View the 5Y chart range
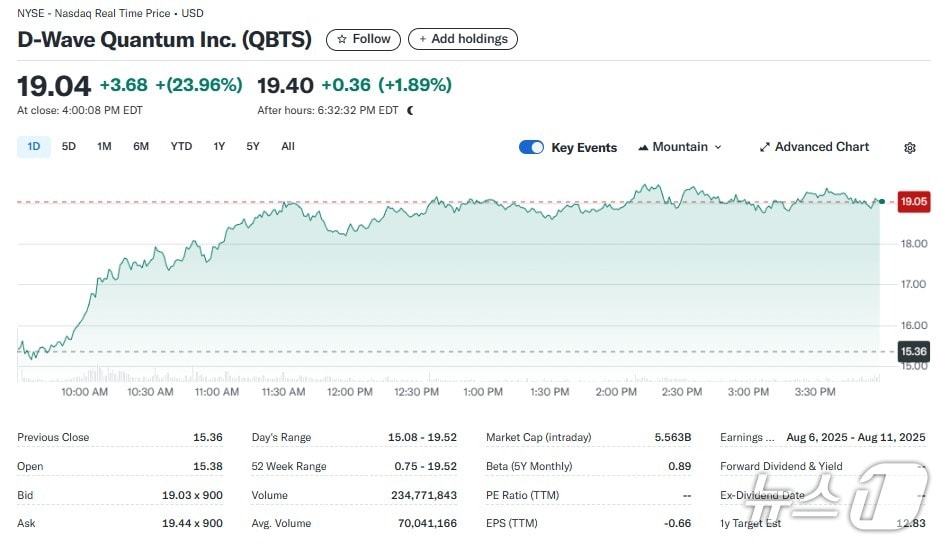The height and width of the screenshot is (544, 942). click(253, 147)
